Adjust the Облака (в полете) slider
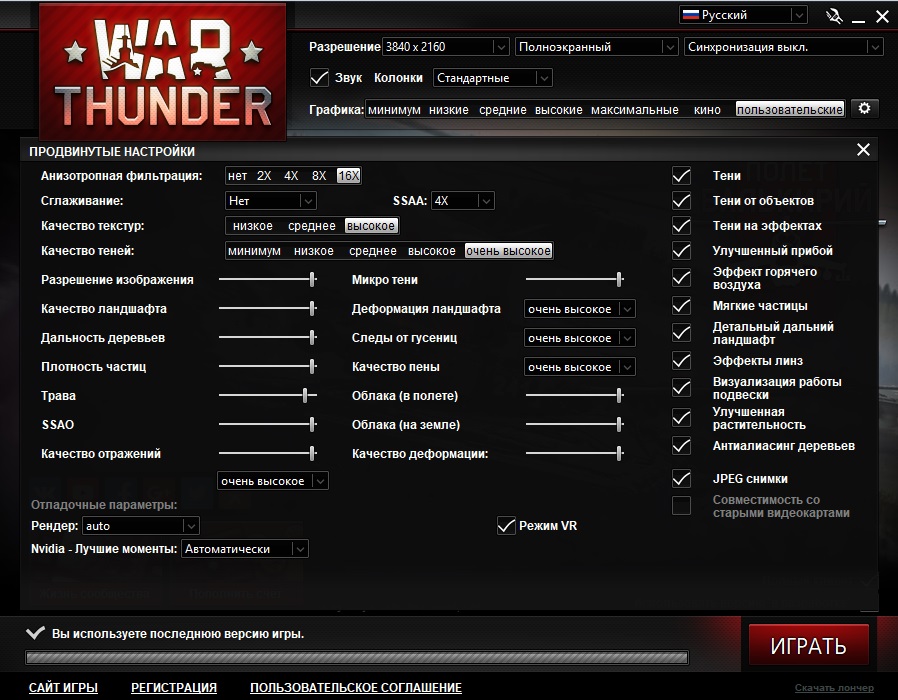 pos(574,395)
